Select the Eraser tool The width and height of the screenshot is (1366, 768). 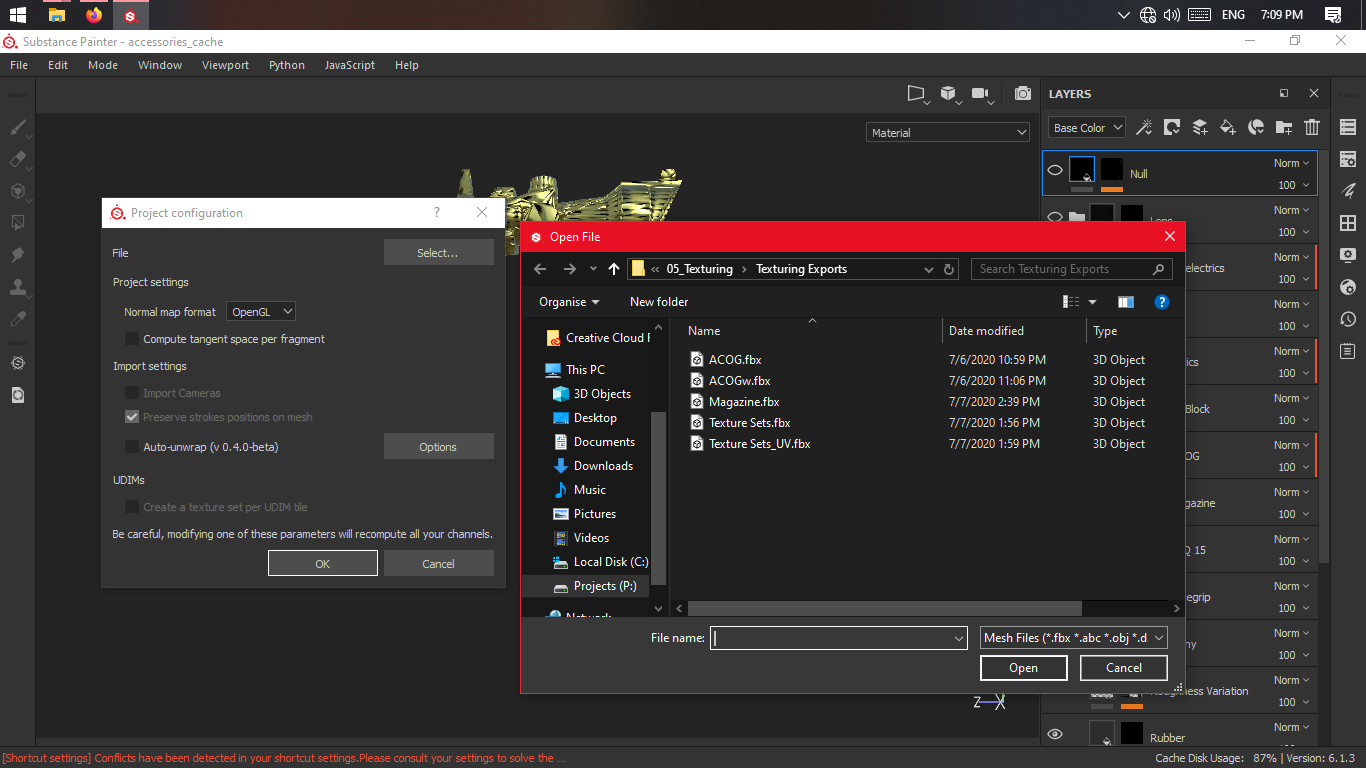(x=17, y=159)
